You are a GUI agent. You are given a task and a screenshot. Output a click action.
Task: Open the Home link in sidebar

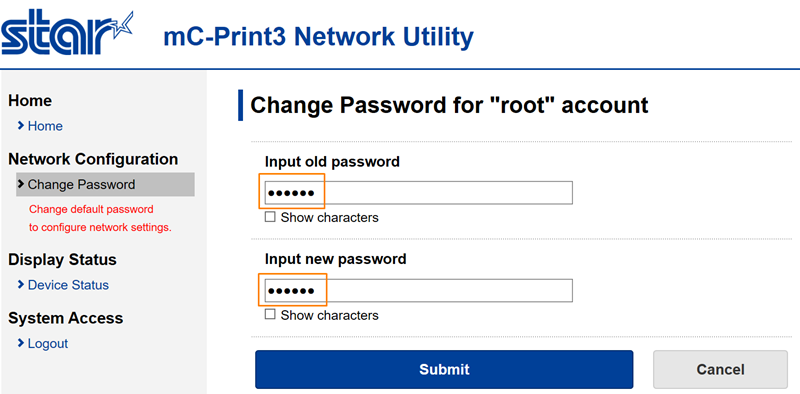[x=45, y=126]
